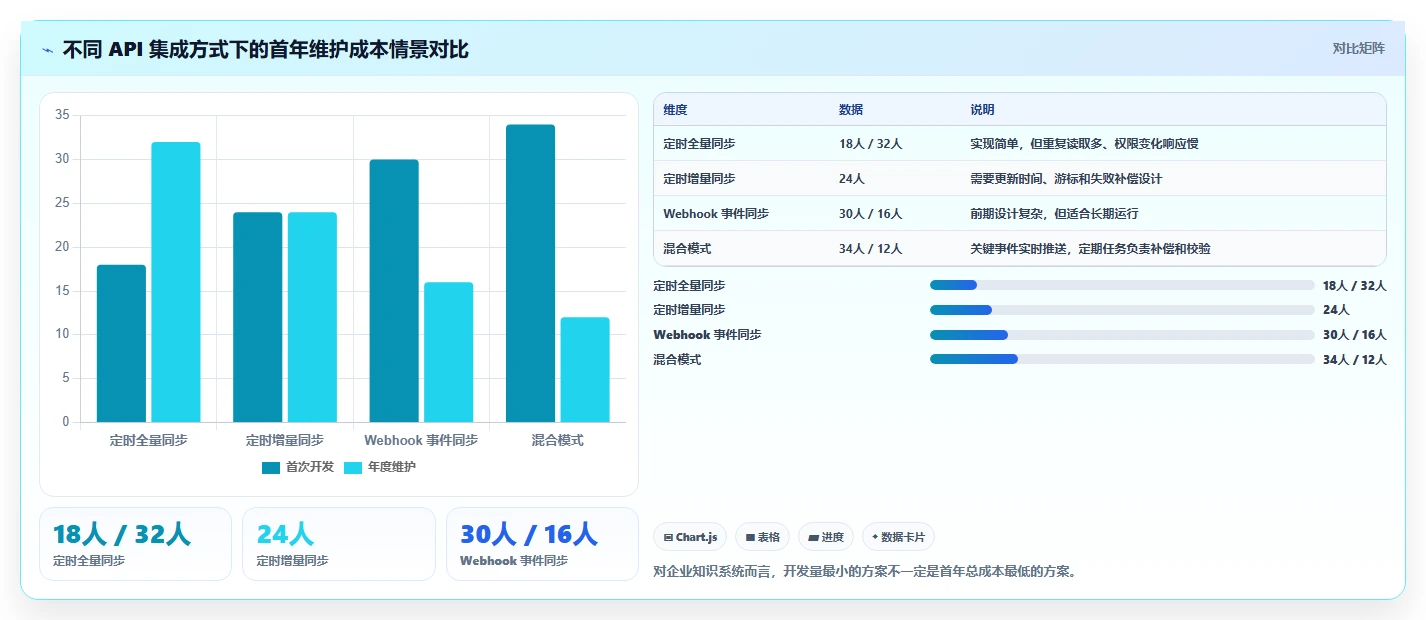Screen dimensions: 1426x620
Task: Click the 30人 / 16人 table cell
Action: pos(871,214)
